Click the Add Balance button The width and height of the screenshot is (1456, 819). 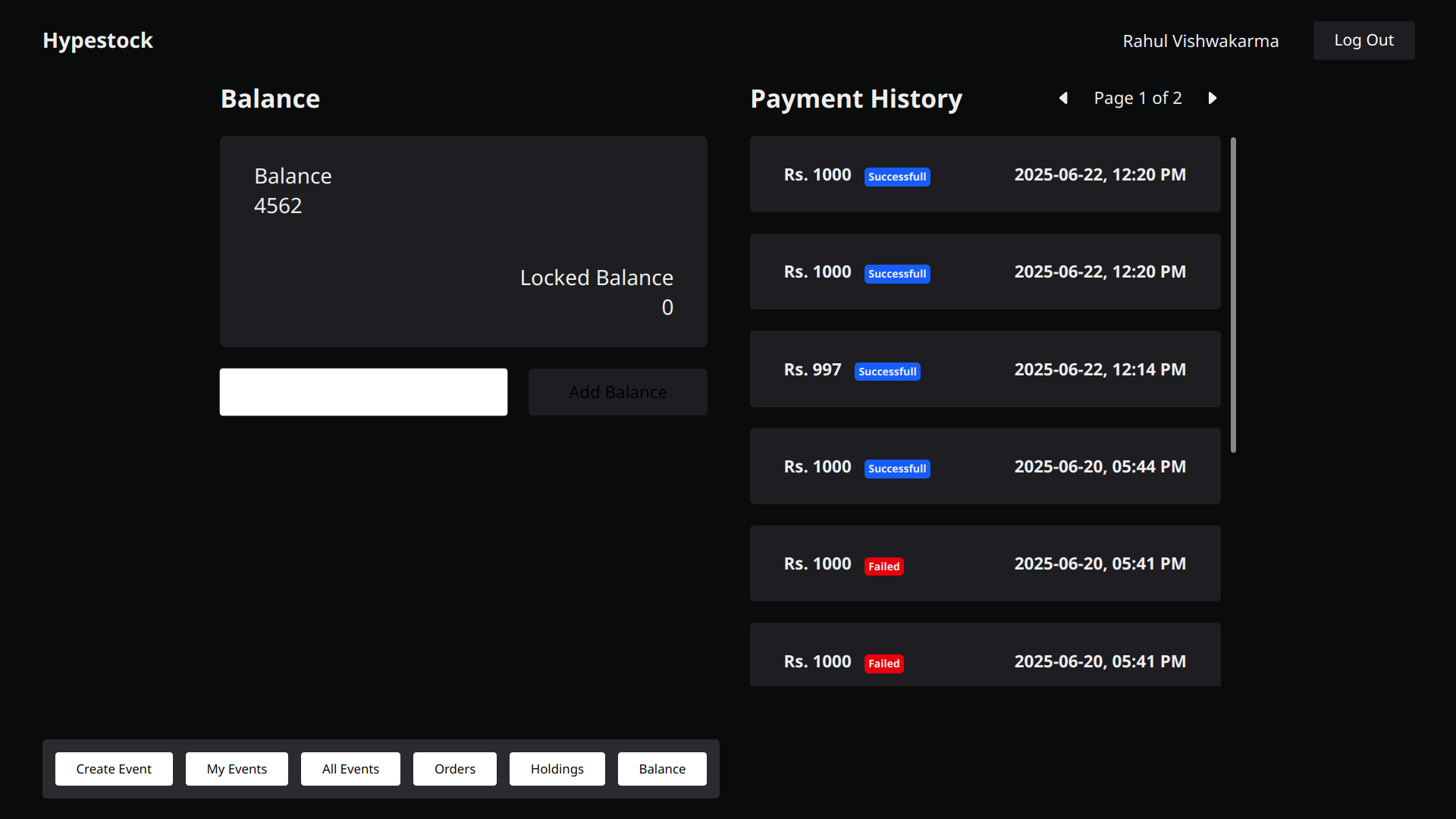pos(617,392)
